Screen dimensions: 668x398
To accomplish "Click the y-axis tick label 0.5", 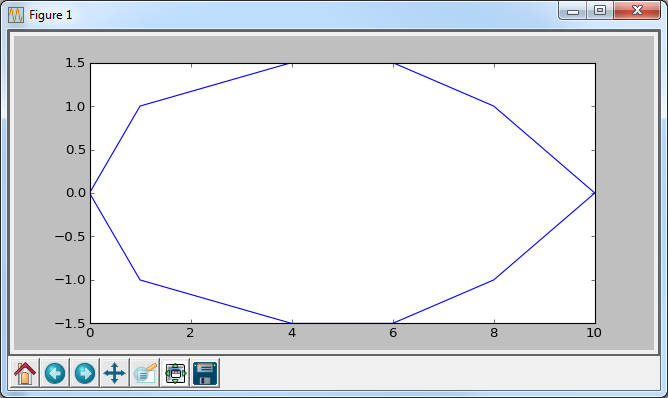I will click(76, 150).
